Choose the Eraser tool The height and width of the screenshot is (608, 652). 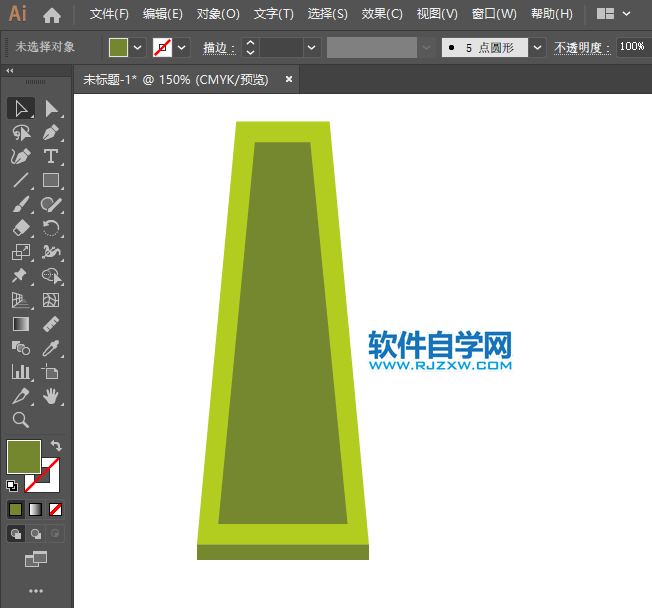coord(21,228)
